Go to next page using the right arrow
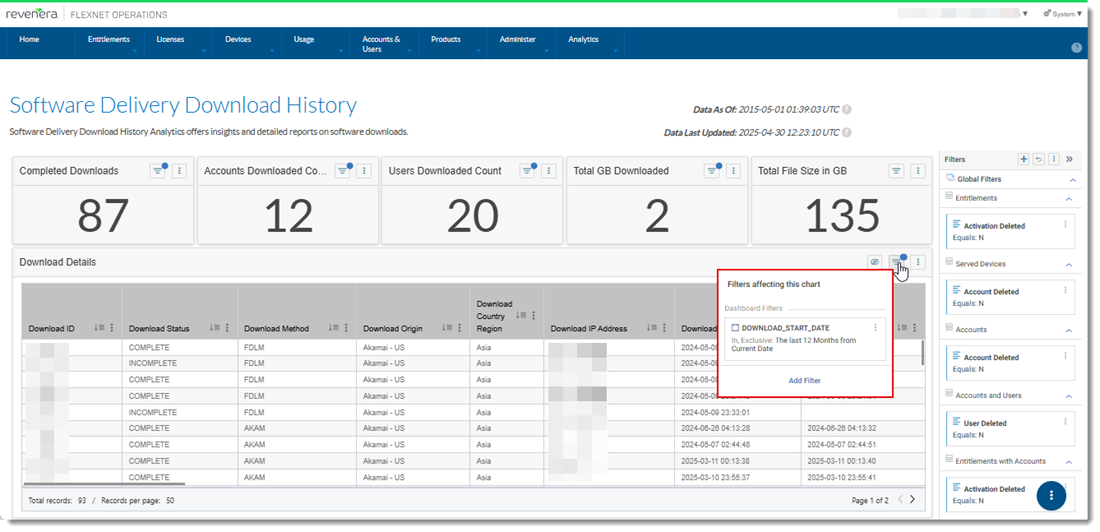The image size is (1100, 532). point(912,499)
